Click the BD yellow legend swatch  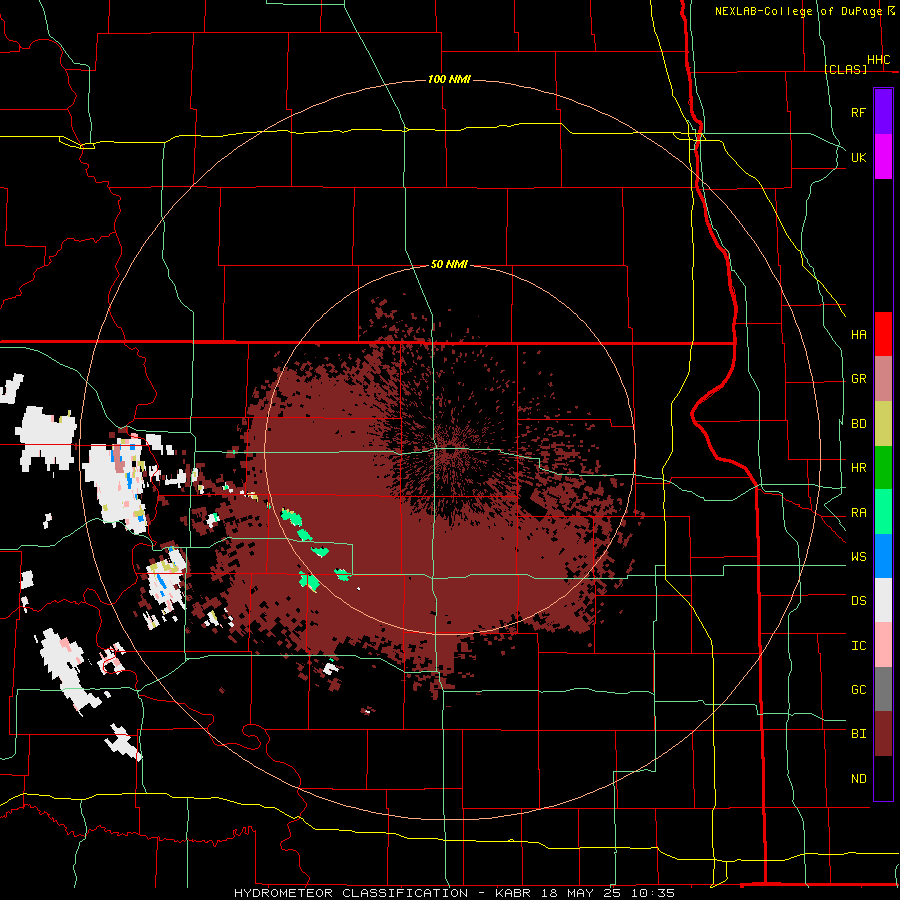883,424
